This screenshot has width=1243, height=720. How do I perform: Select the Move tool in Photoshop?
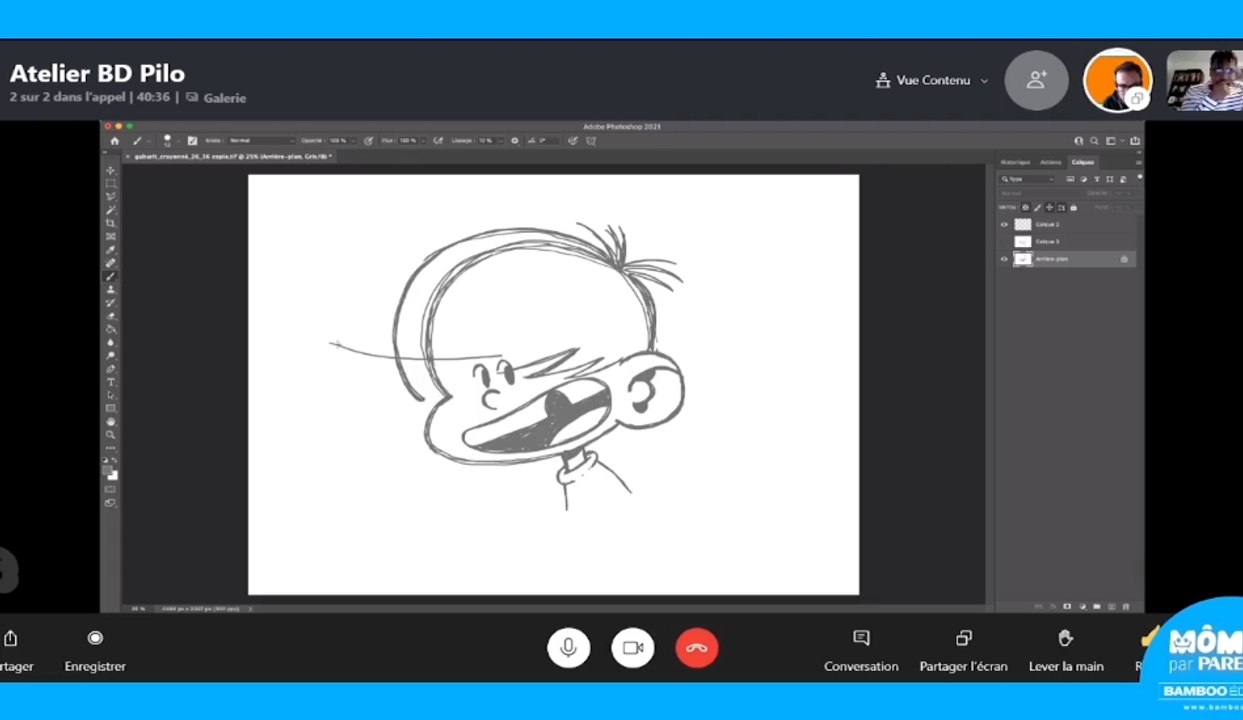coord(111,170)
